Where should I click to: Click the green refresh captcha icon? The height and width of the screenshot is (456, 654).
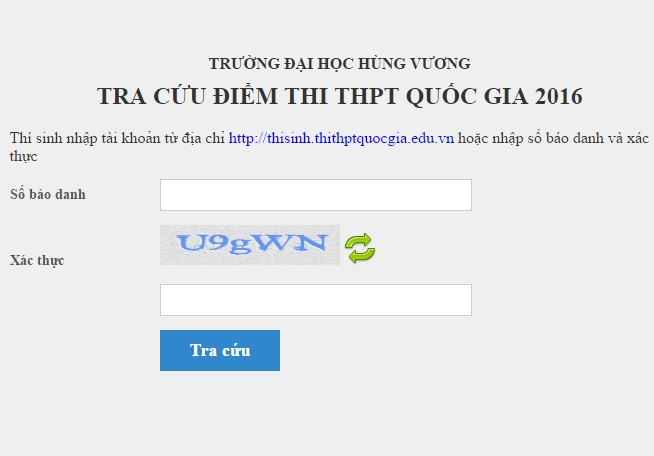[x=360, y=248]
